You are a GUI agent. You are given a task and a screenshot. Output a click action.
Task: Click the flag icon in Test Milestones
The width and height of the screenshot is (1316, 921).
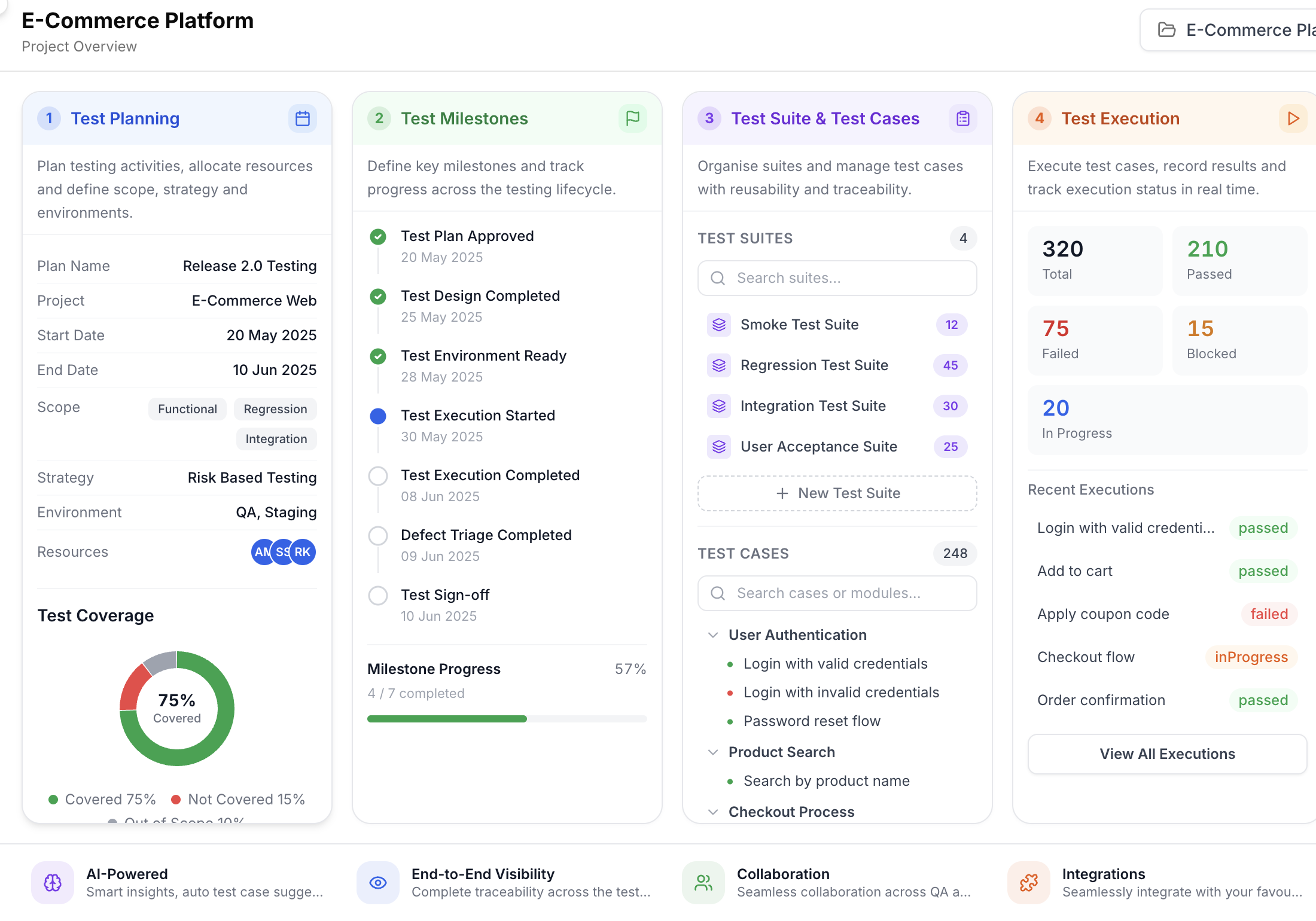click(633, 118)
